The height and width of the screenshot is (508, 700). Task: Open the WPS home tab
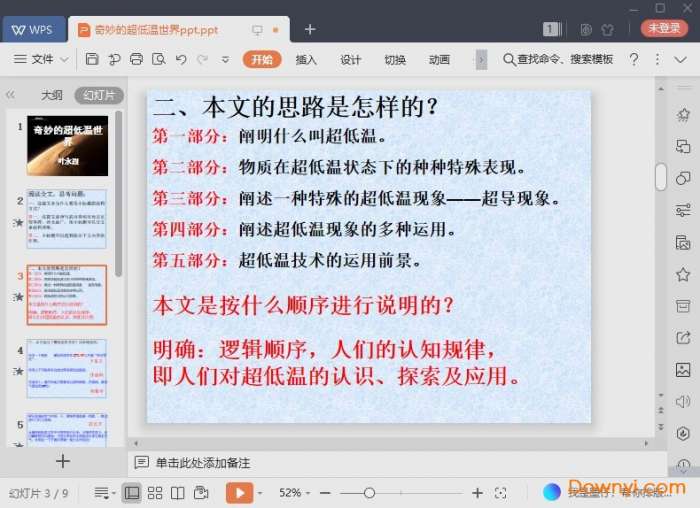point(33,29)
